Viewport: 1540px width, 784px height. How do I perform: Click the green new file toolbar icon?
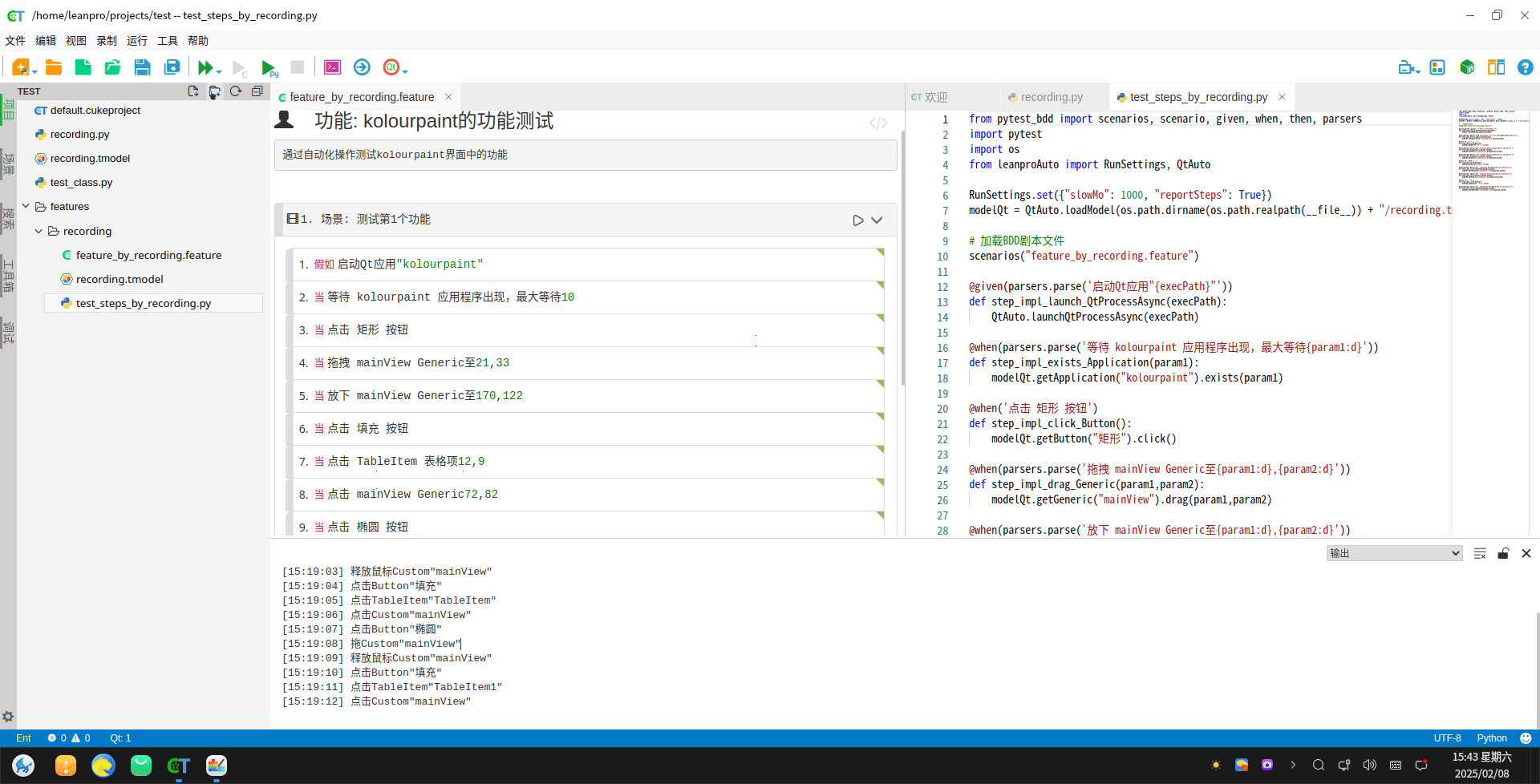click(x=83, y=67)
